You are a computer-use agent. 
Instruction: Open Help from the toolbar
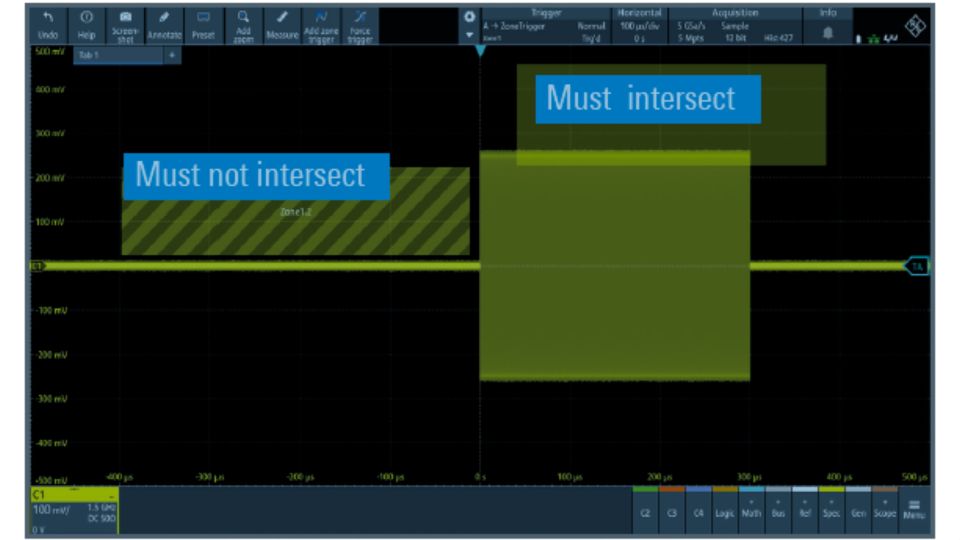click(87, 24)
